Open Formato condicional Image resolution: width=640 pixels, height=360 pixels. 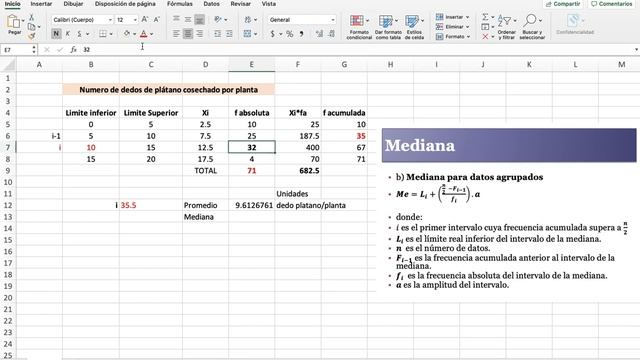coord(359,27)
